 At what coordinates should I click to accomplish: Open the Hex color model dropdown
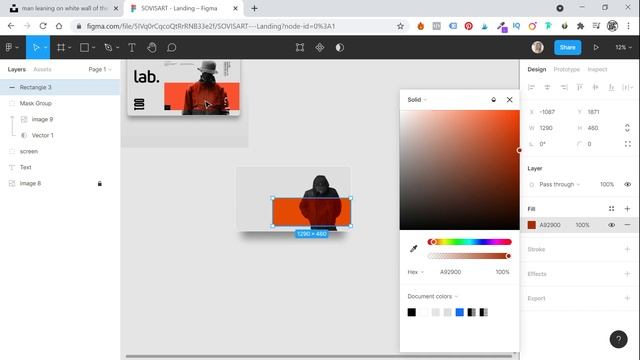[x=415, y=272]
